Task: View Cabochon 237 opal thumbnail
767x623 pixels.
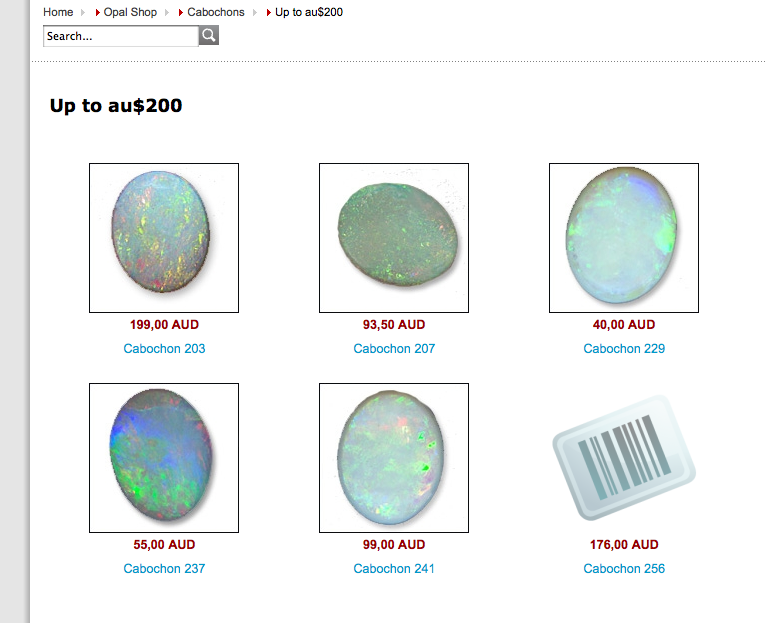Action: click(164, 458)
